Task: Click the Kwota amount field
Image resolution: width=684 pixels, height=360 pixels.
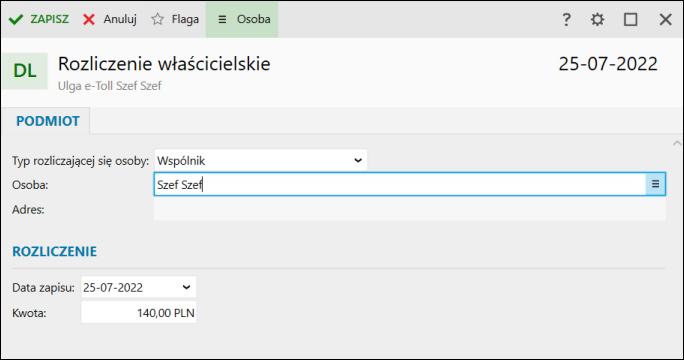Action: coord(139,313)
